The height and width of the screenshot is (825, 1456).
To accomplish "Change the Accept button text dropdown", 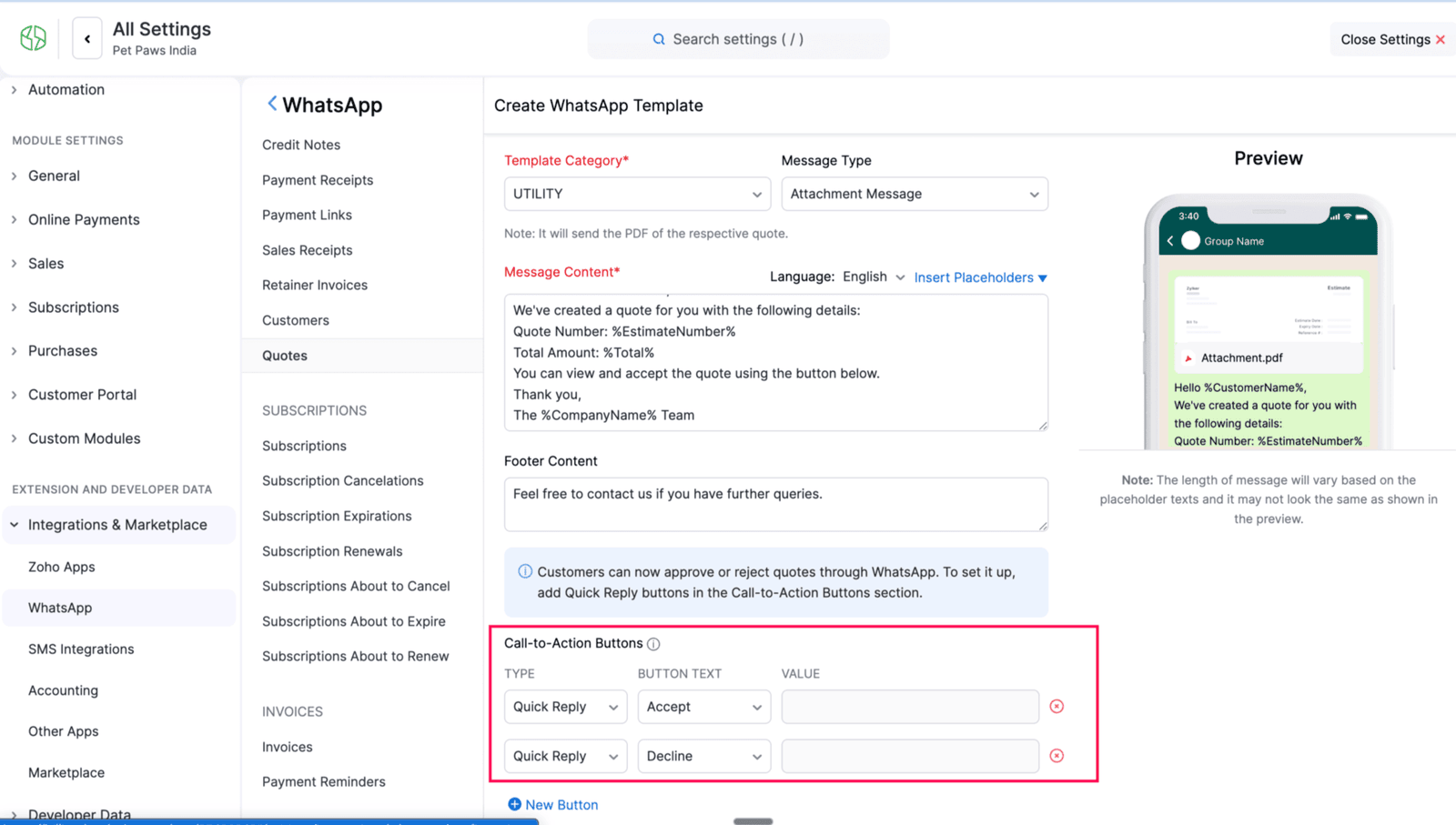I will pos(703,707).
